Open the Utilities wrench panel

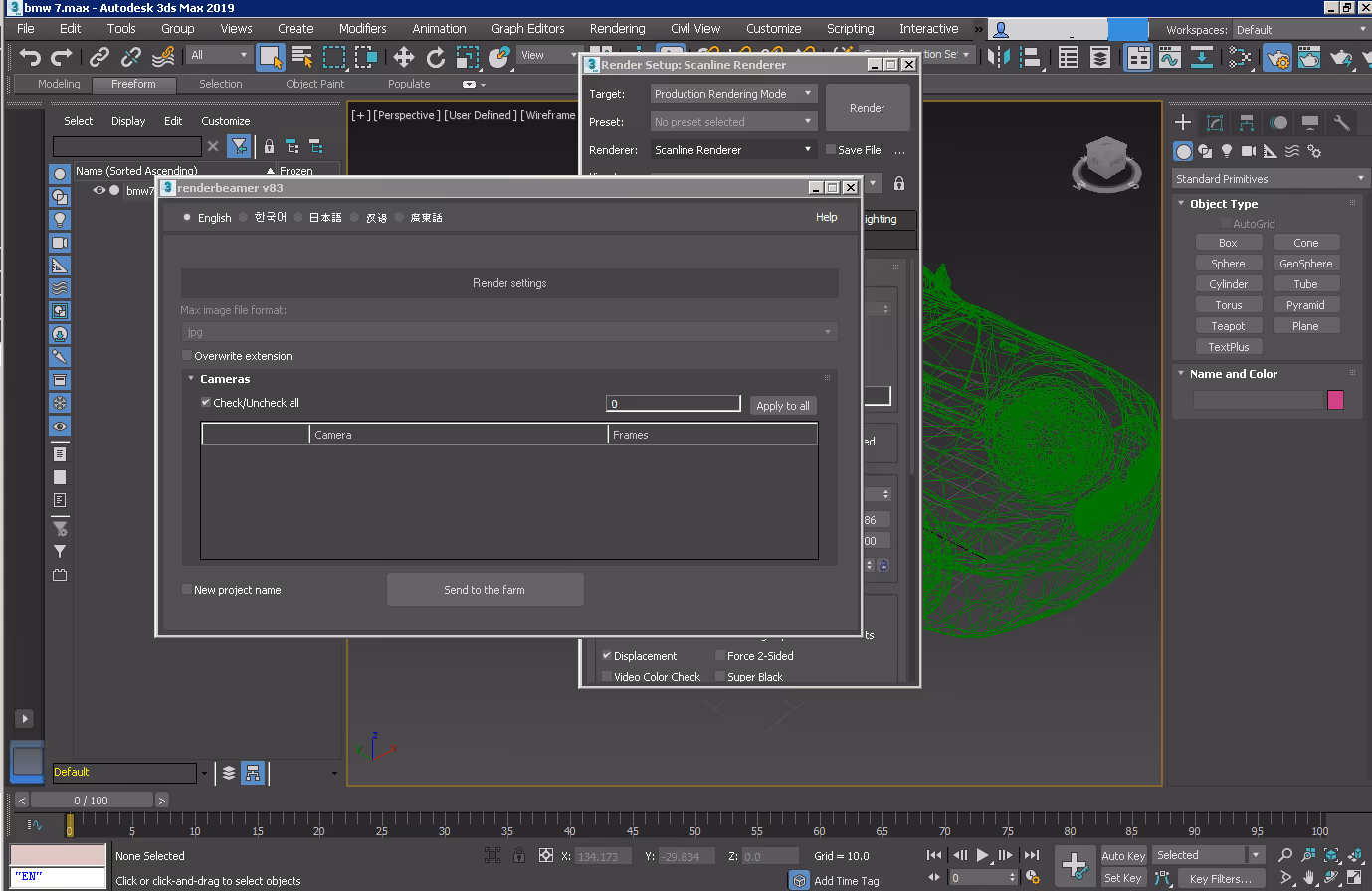click(x=1342, y=123)
